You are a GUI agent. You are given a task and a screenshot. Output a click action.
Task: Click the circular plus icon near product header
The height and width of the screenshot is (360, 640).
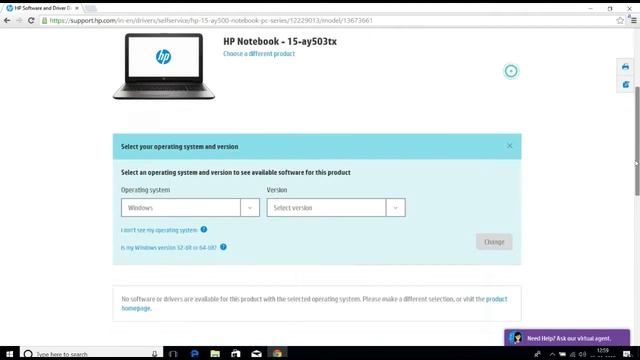[x=511, y=71]
